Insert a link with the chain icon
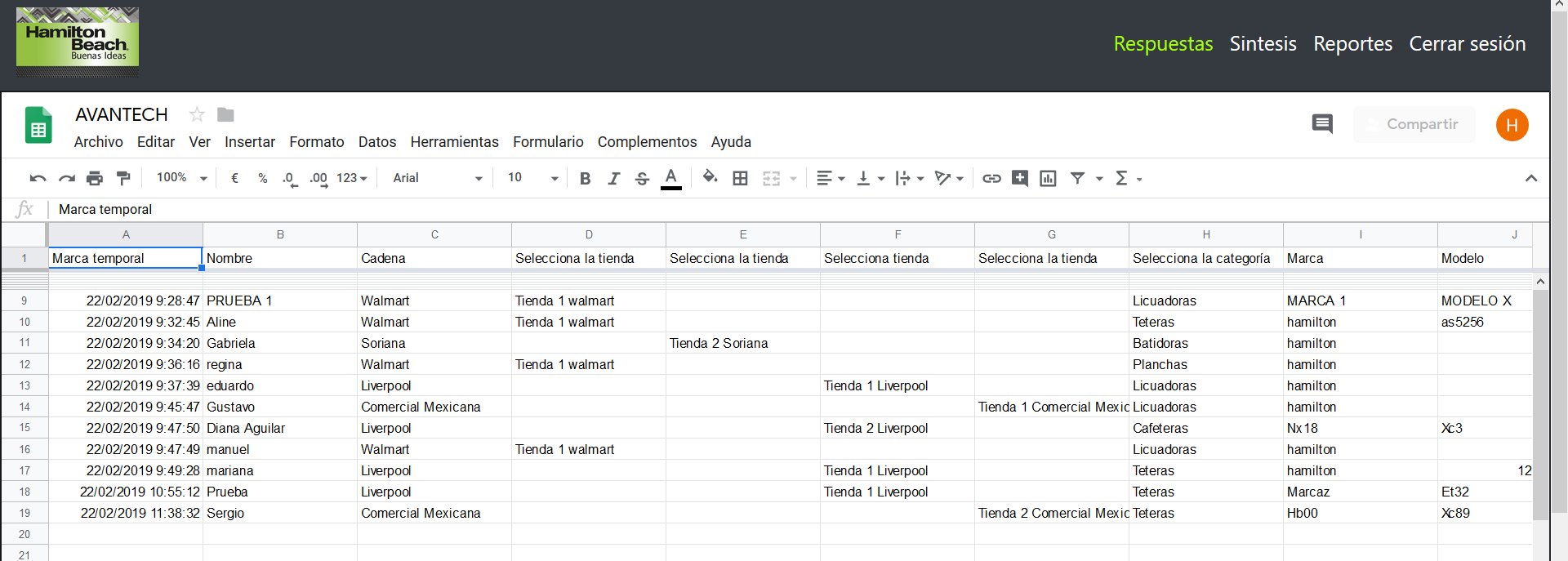 (991, 178)
